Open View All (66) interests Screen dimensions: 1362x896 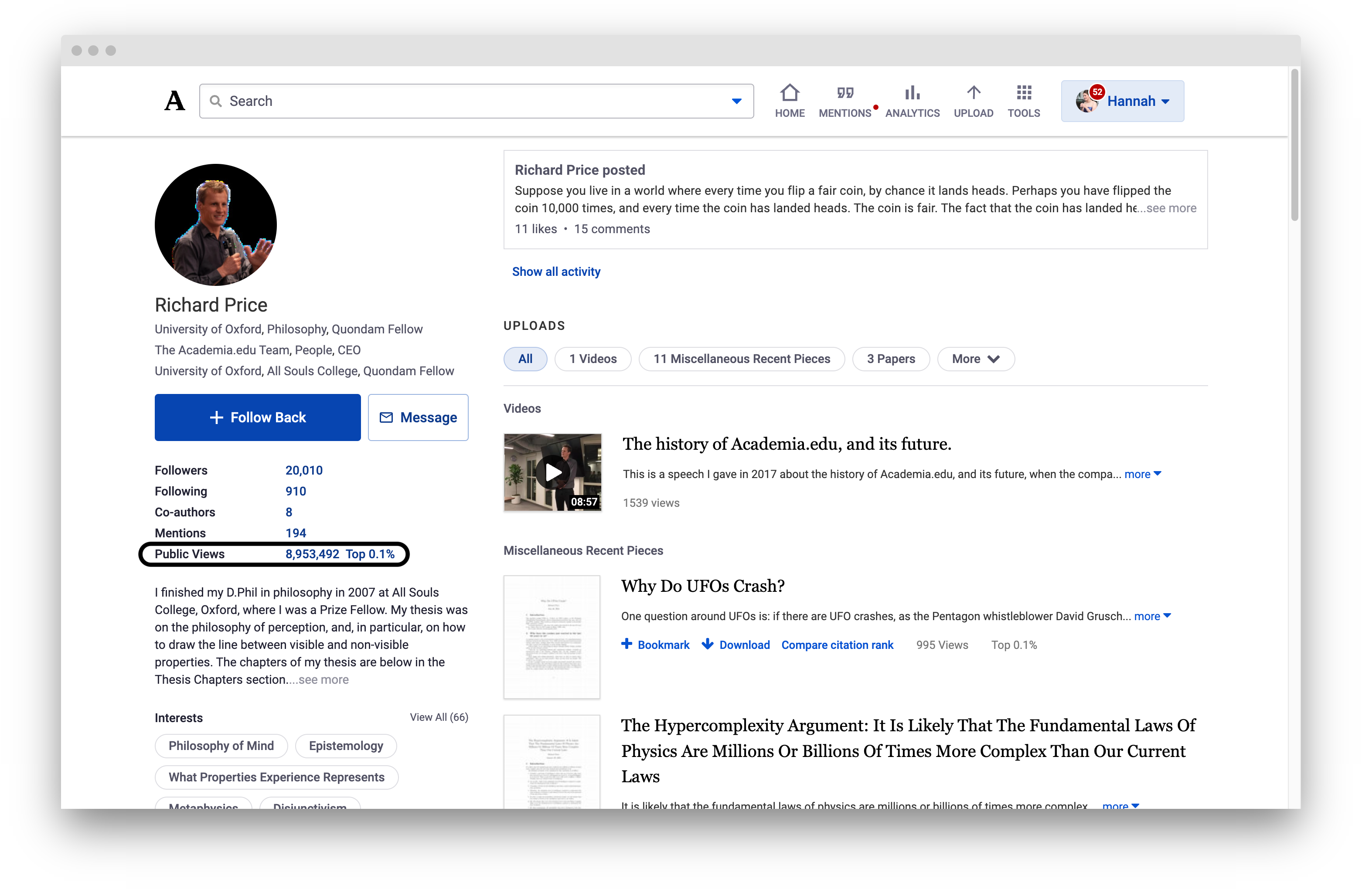click(439, 717)
